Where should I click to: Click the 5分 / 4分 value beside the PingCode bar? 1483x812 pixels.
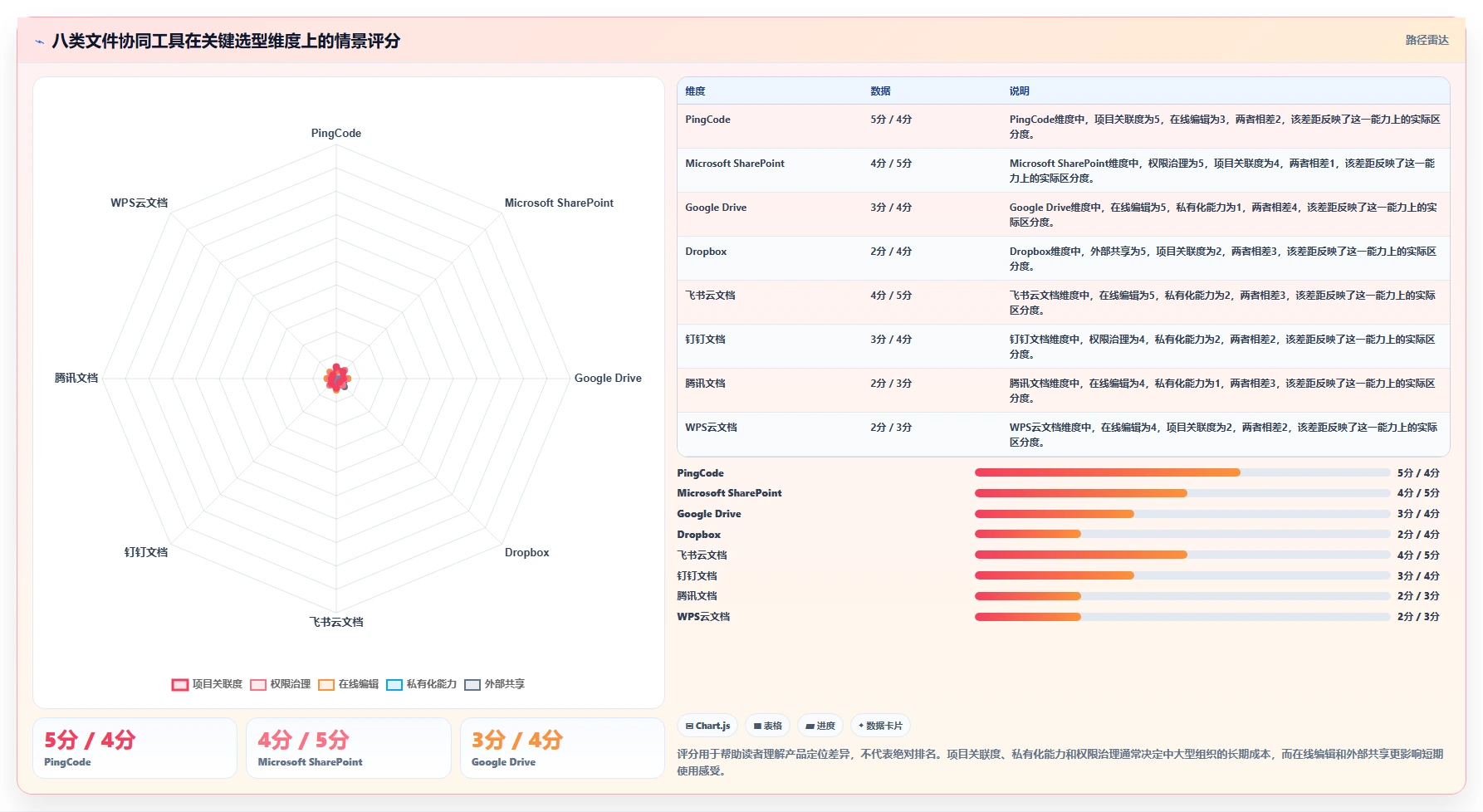[1418, 473]
